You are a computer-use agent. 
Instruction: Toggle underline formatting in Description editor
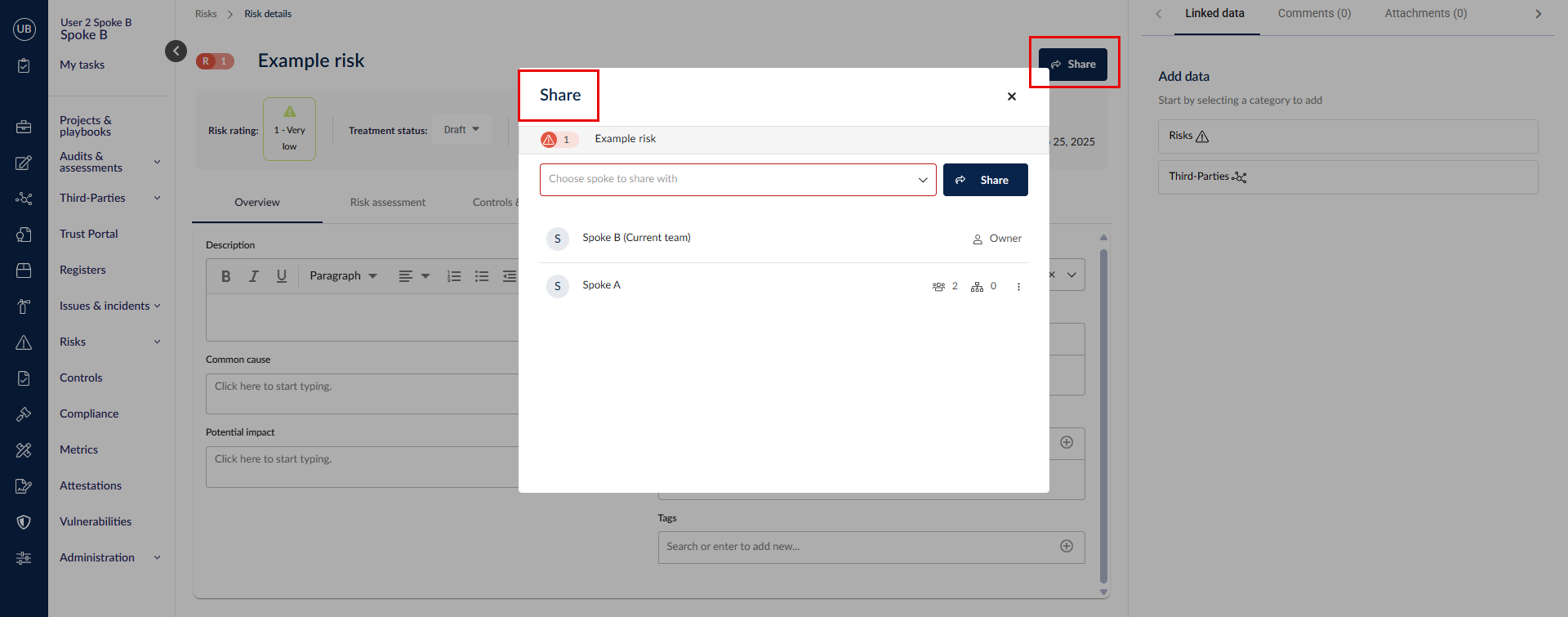282,276
